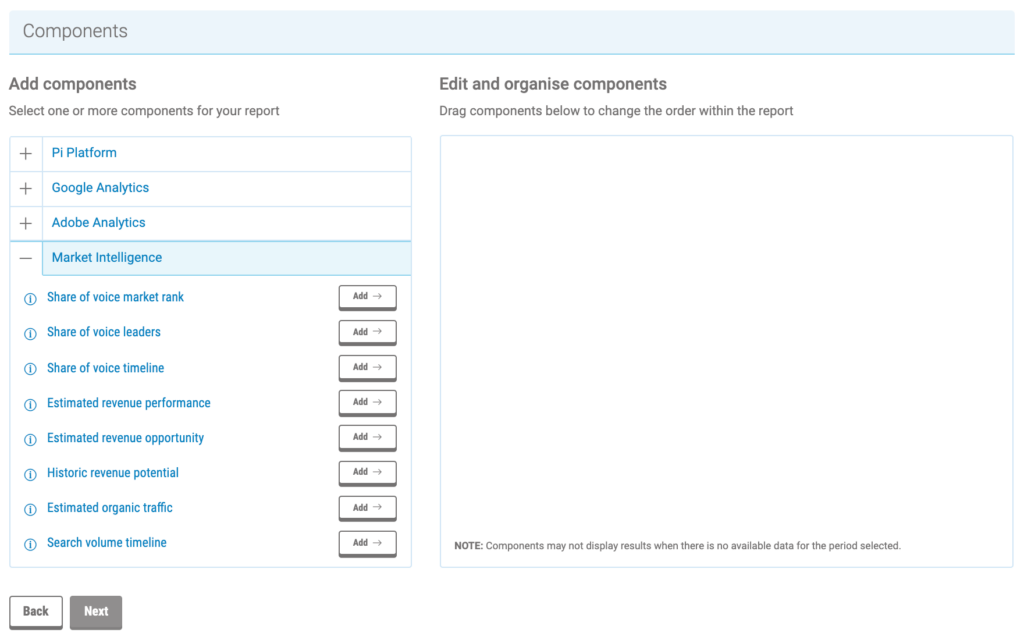This screenshot has width=1024, height=640.
Task: Select the Pi Platform category label
Action: click(x=84, y=153)
